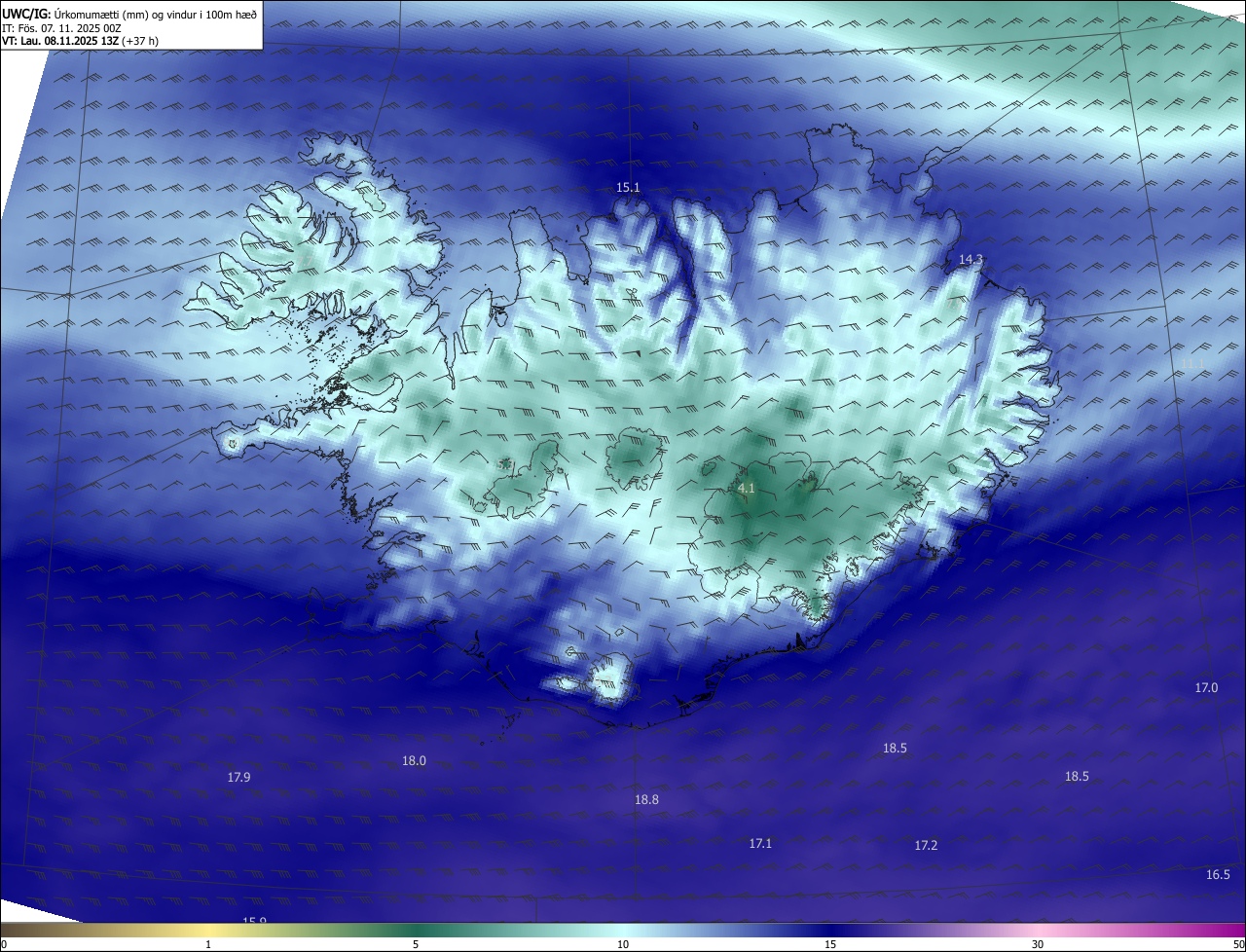
Task: Click the 17.1 value on the map
Action: (x=760, y=843)
